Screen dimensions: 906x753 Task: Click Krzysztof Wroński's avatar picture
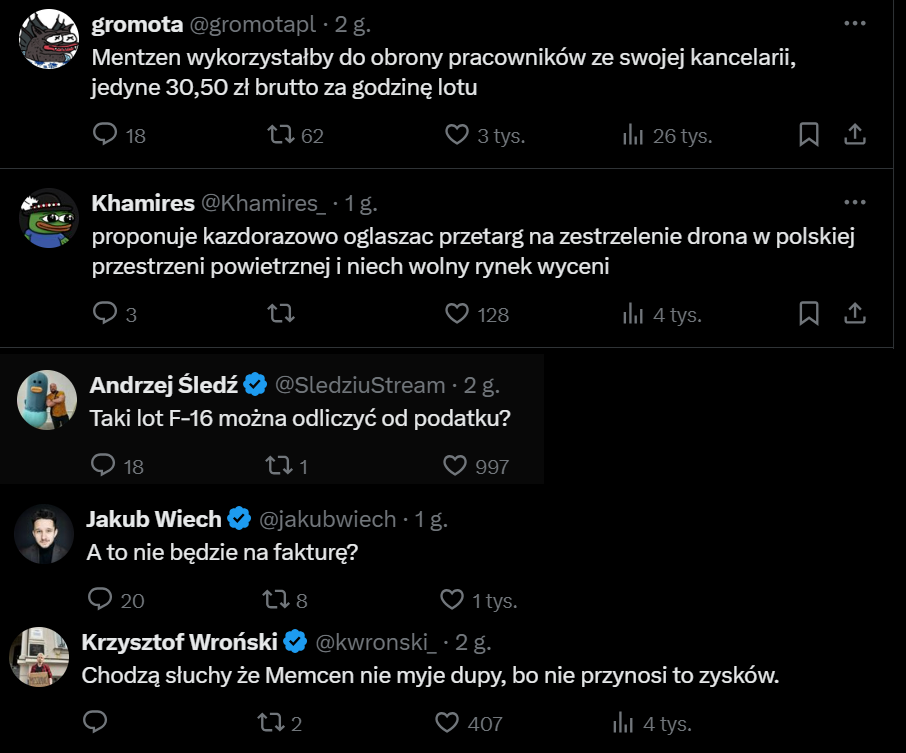coord(38,657)
